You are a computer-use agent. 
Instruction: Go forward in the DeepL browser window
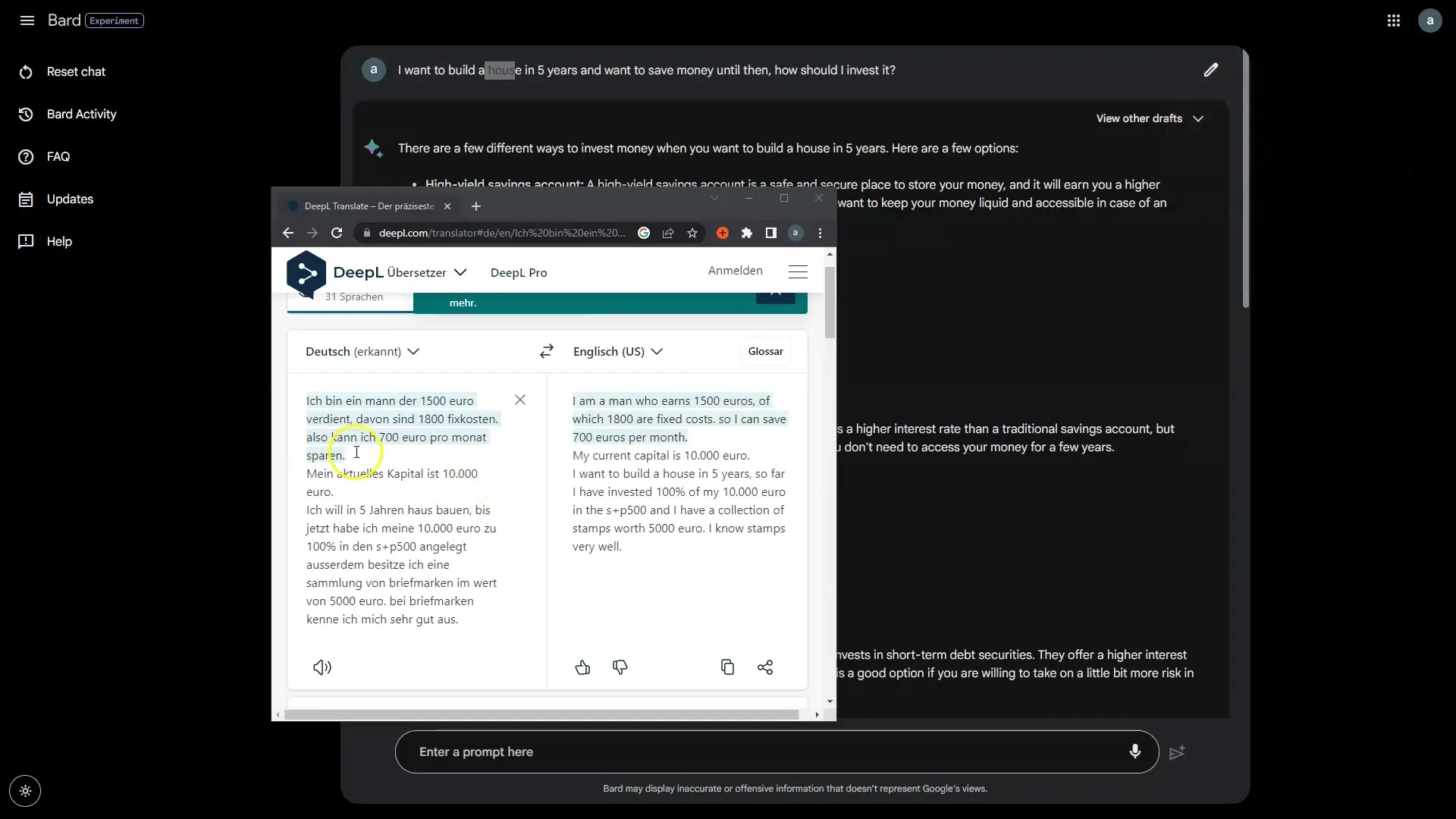pos(312,233)
